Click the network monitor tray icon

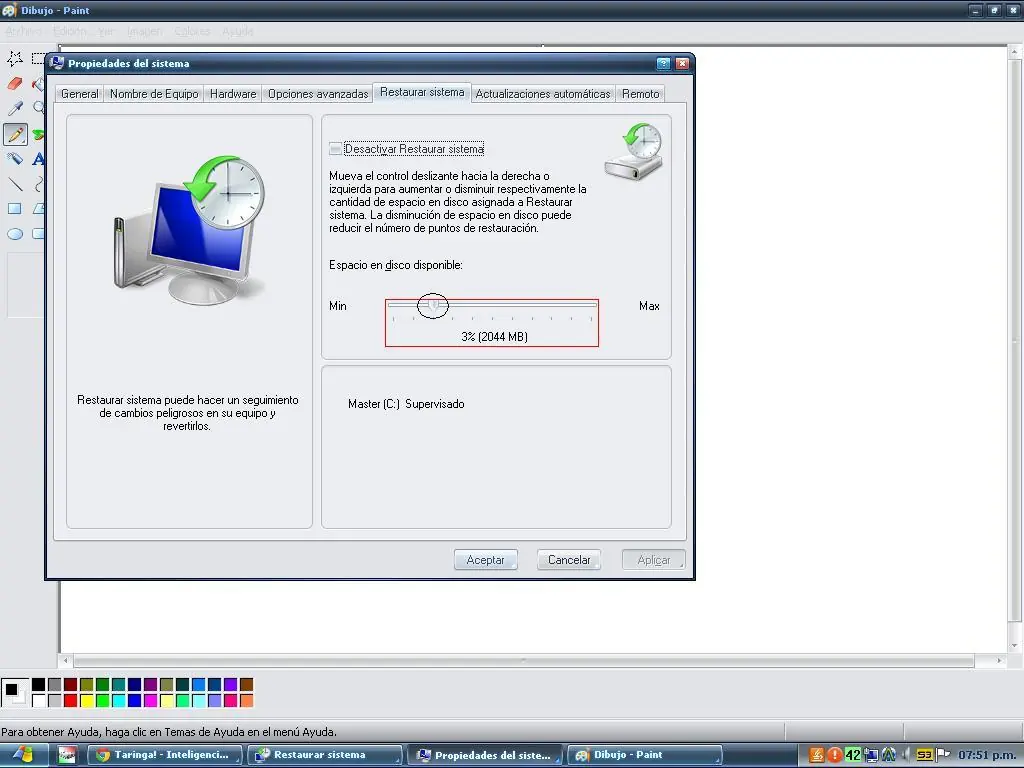[x=871, y=756]
